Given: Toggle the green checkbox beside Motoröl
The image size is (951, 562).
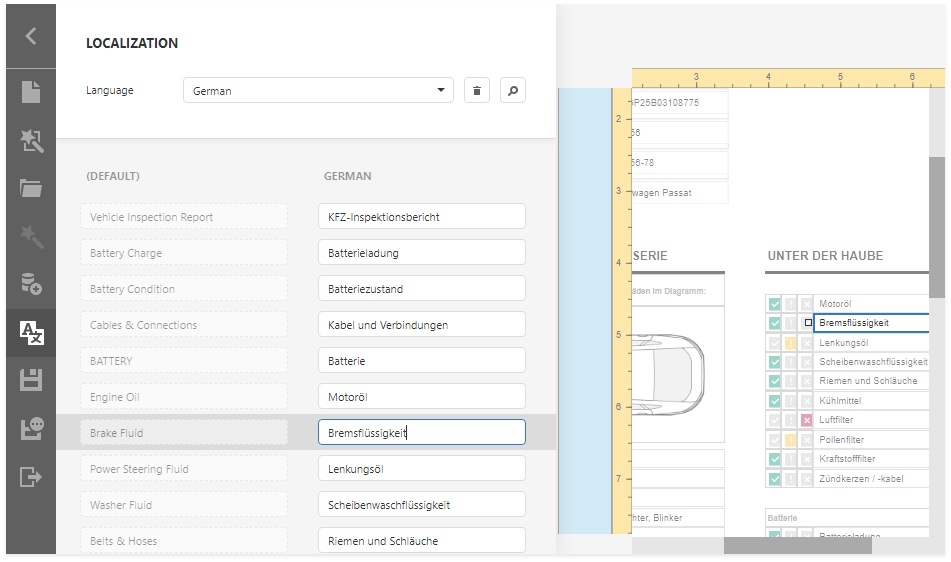Looking at the screenshot, I should pyautogui.click(x=774, y=304).
